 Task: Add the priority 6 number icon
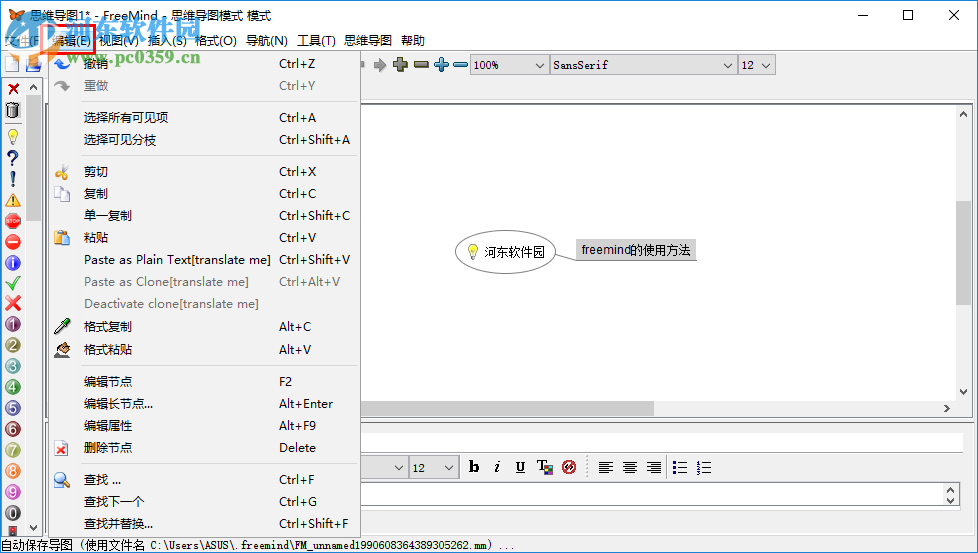pyautogui.click(x=13, y=429)
